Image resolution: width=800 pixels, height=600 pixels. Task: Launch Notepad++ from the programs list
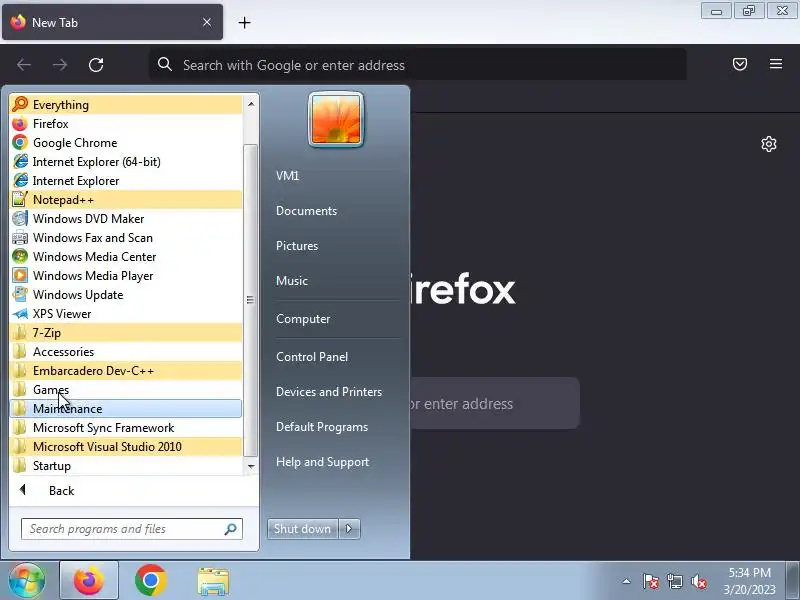coord(126,199)
